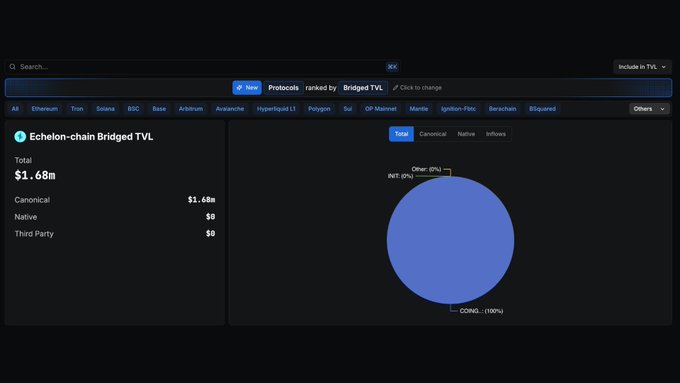Switch to the Total chart tab
Viewport: 680px width, 383px height.
(x=401, y=134)
